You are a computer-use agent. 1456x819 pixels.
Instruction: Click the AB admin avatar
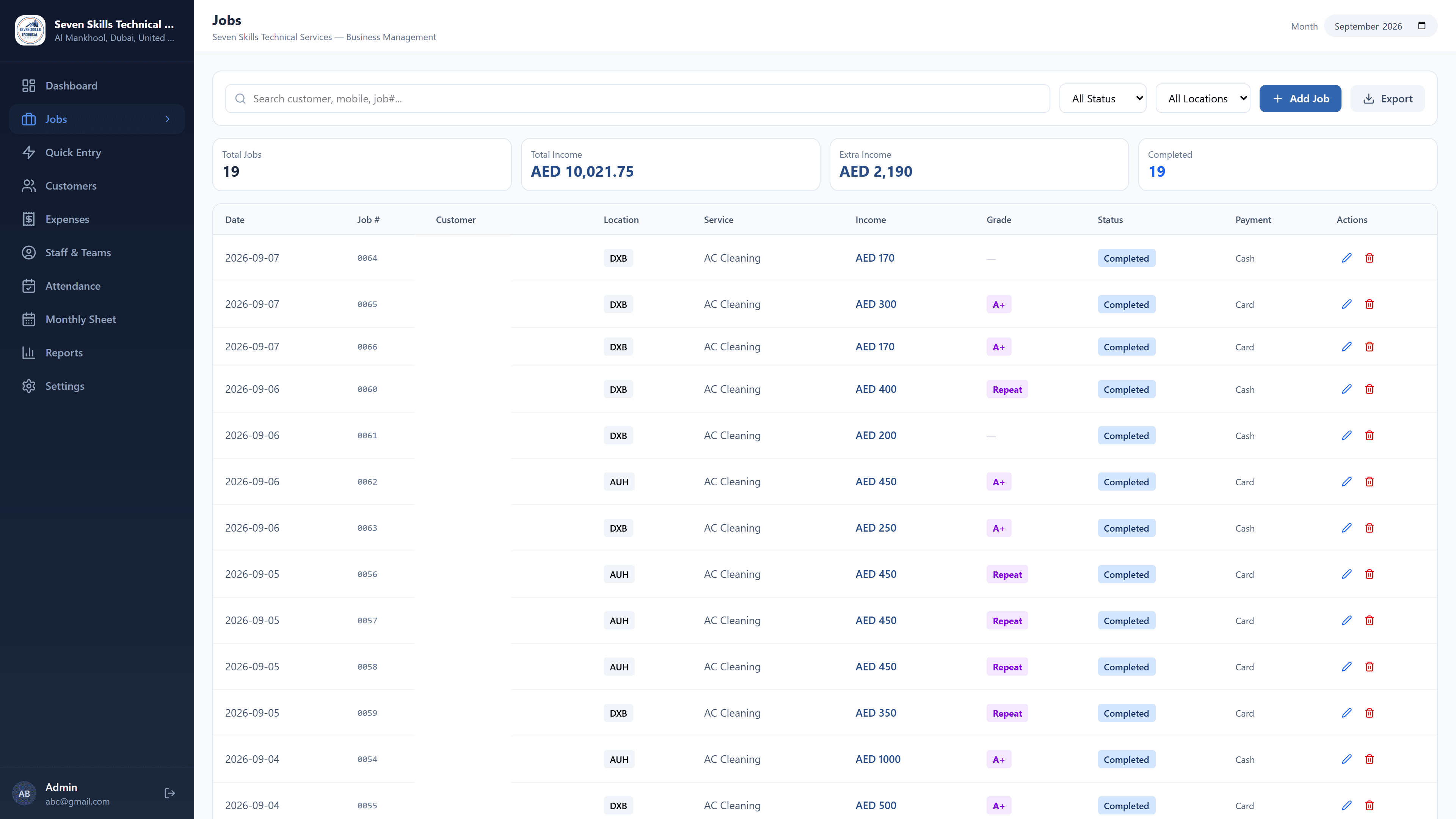[24, 794]
